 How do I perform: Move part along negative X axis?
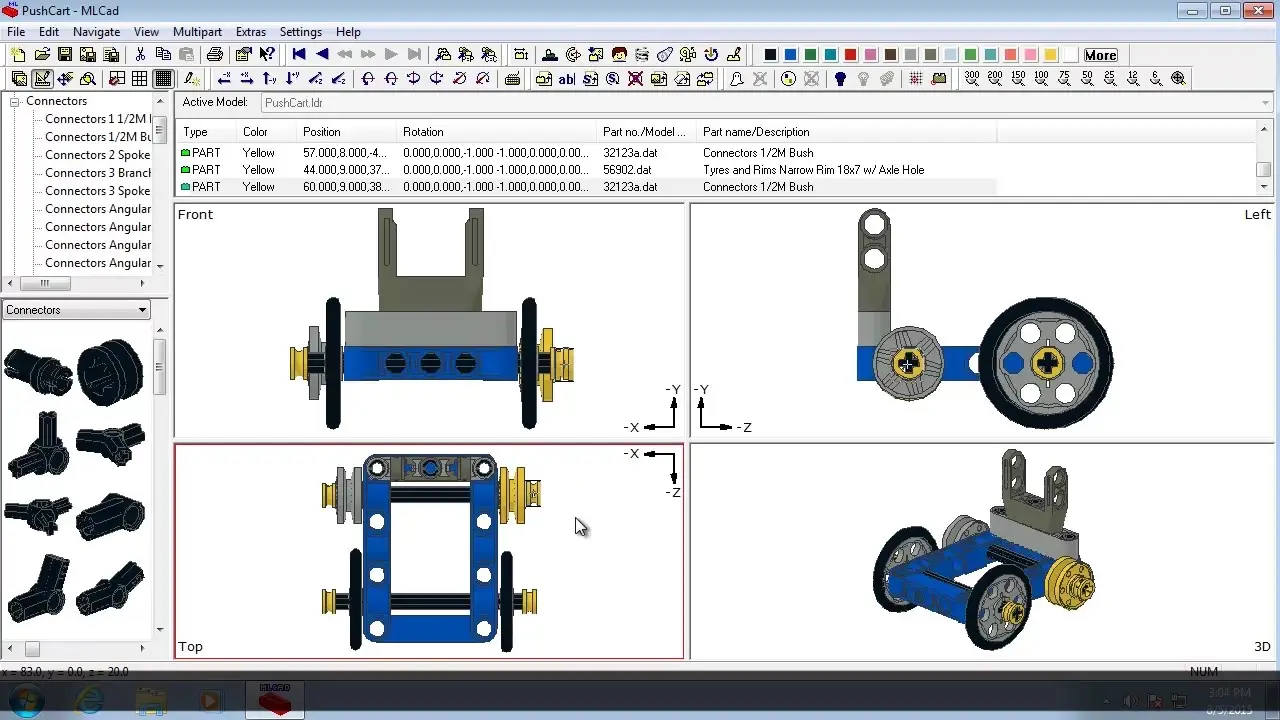224,78
